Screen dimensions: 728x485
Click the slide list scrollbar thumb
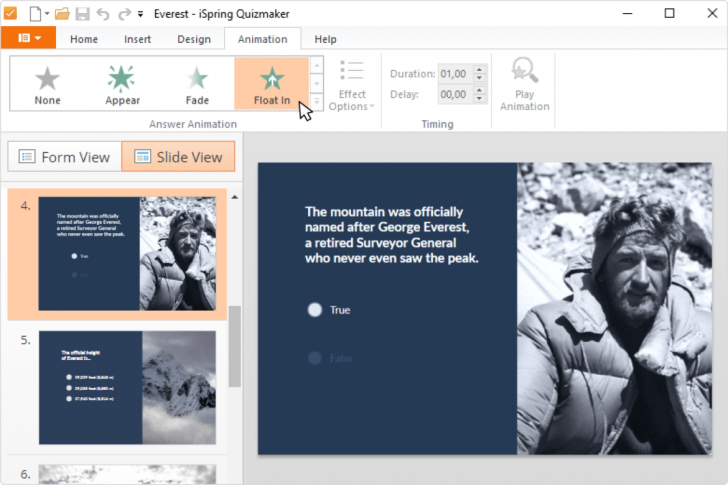235,346
